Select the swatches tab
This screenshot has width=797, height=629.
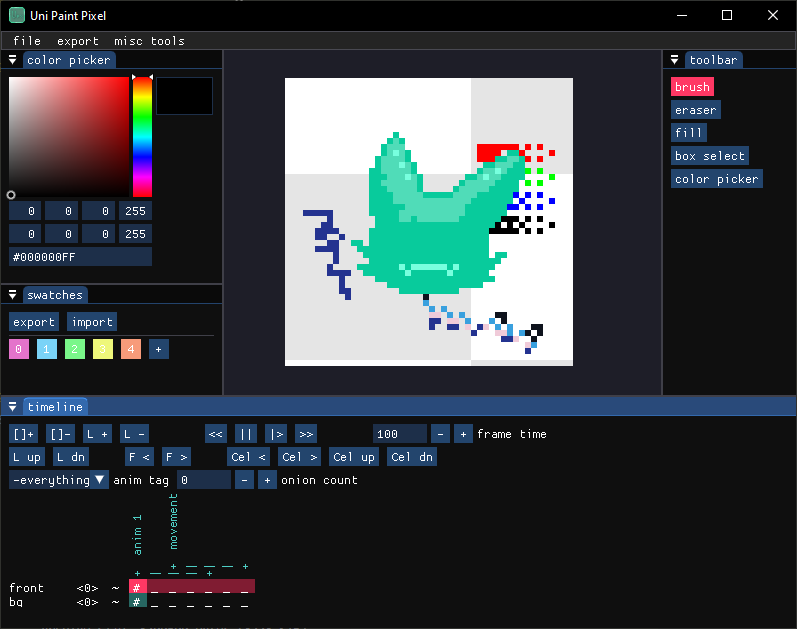(x=55, y=295)
